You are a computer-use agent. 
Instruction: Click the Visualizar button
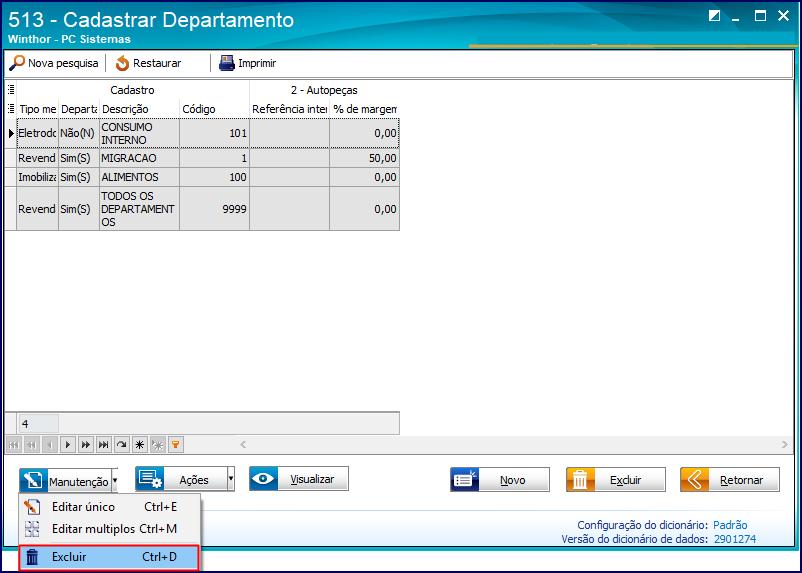[x=299, y=479]
